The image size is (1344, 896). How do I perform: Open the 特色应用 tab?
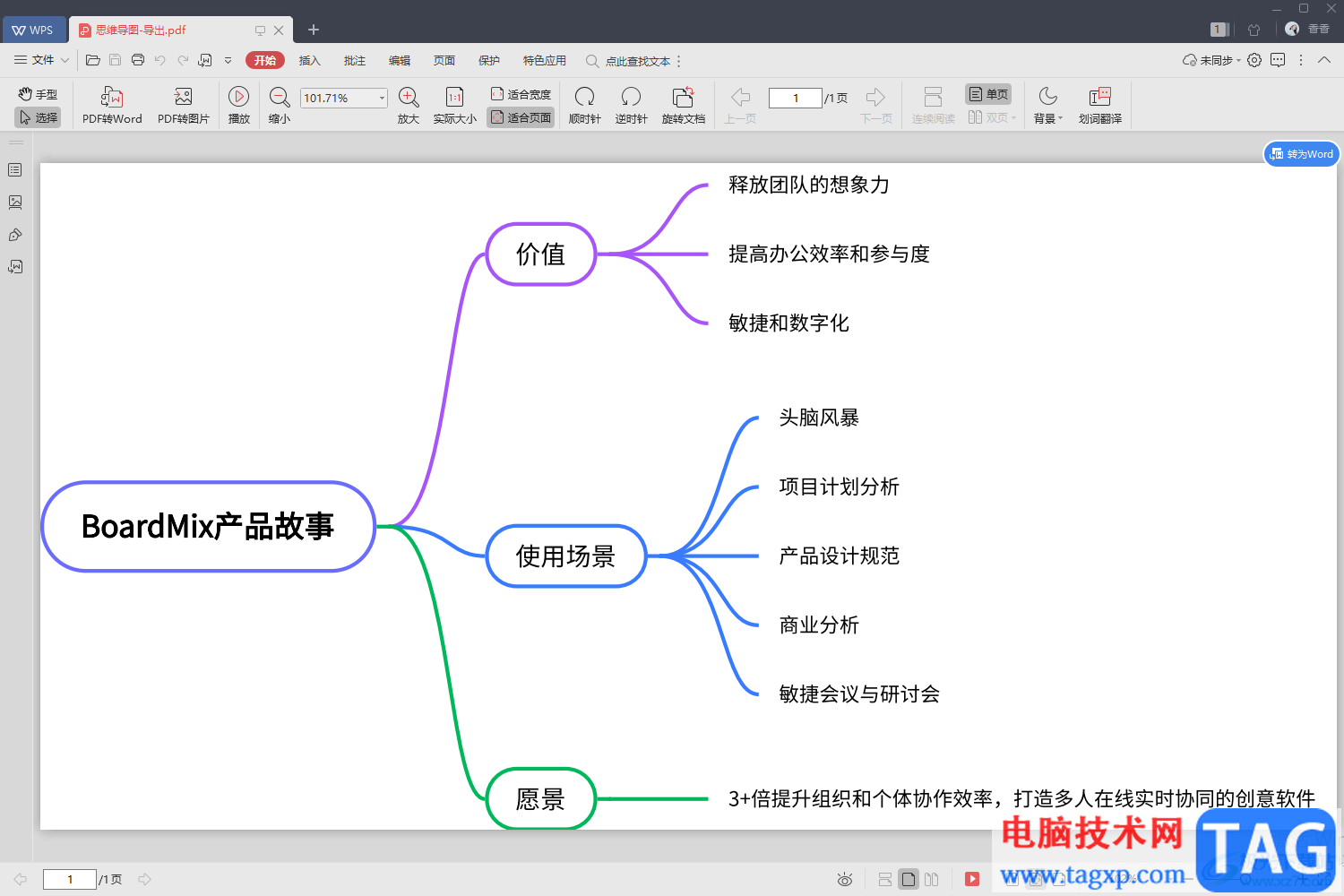tap(544, 60)
